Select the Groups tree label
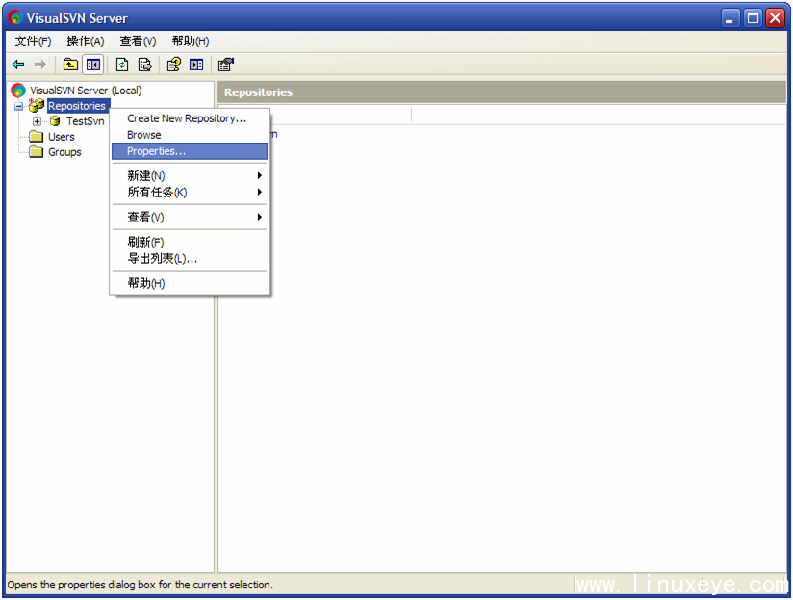793x600 pixels. click(x=65, y=152)
